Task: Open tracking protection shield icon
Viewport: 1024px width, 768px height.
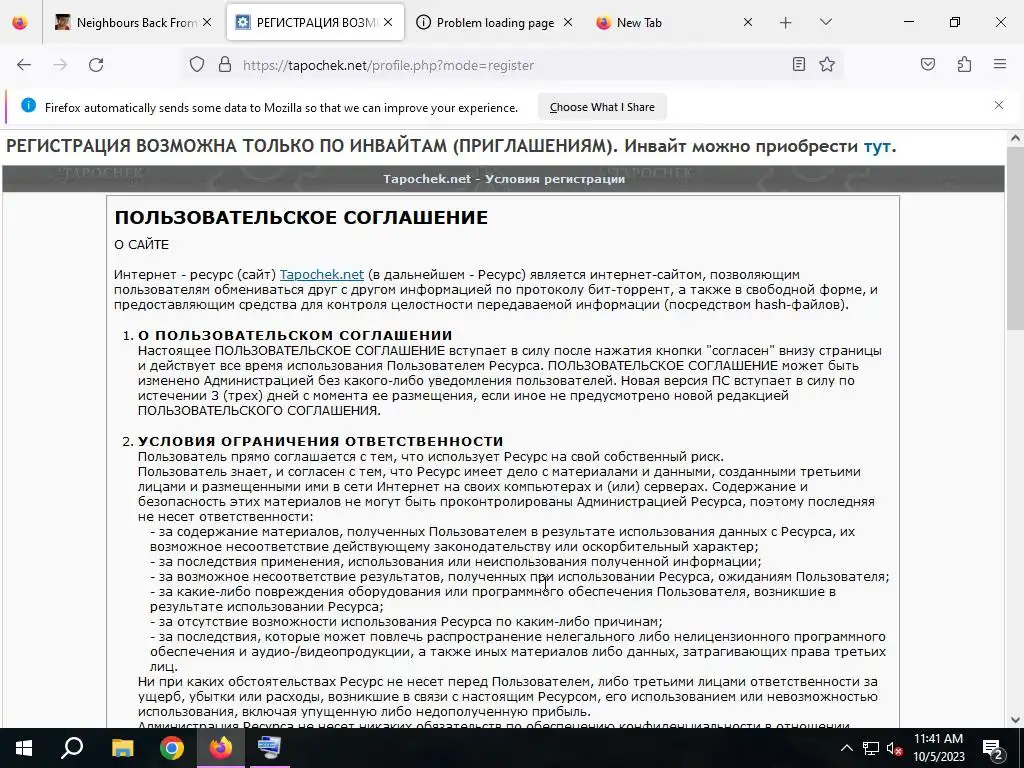Action: pyautogui.click(x=197, y=65)
